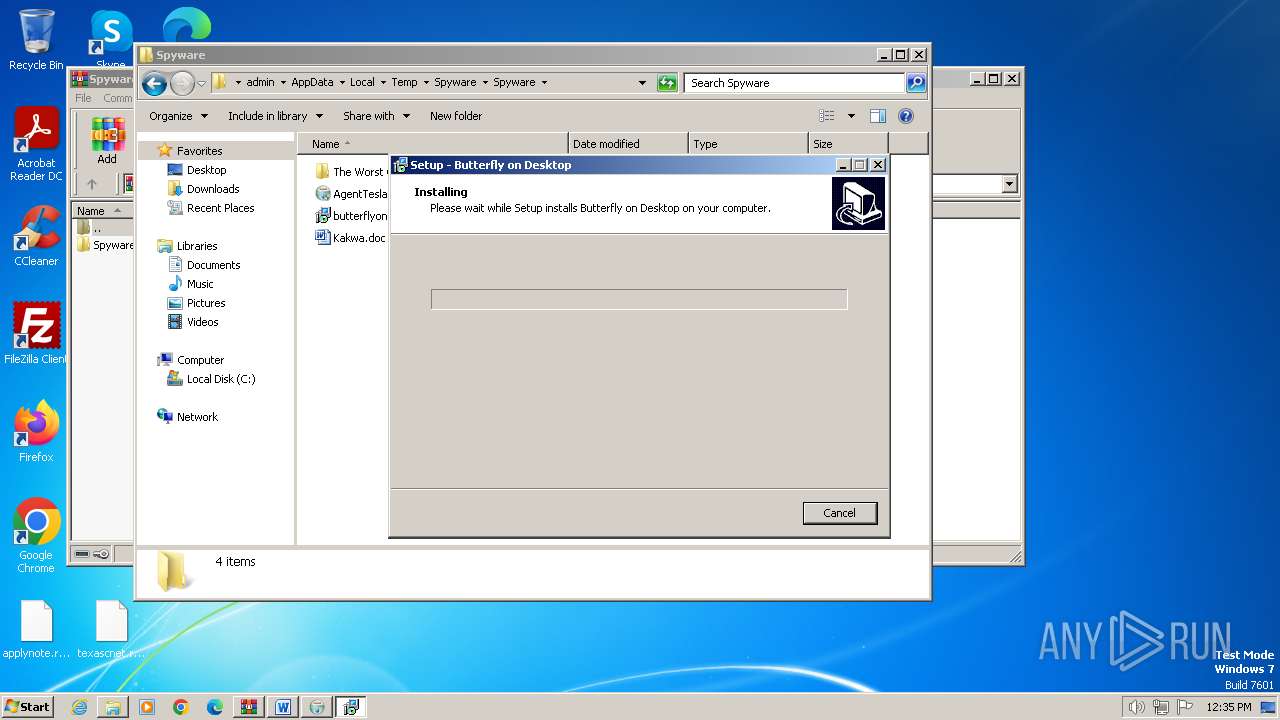
Task: Select Temp in the address breadcrumb
Action: [x=404, y=82]
